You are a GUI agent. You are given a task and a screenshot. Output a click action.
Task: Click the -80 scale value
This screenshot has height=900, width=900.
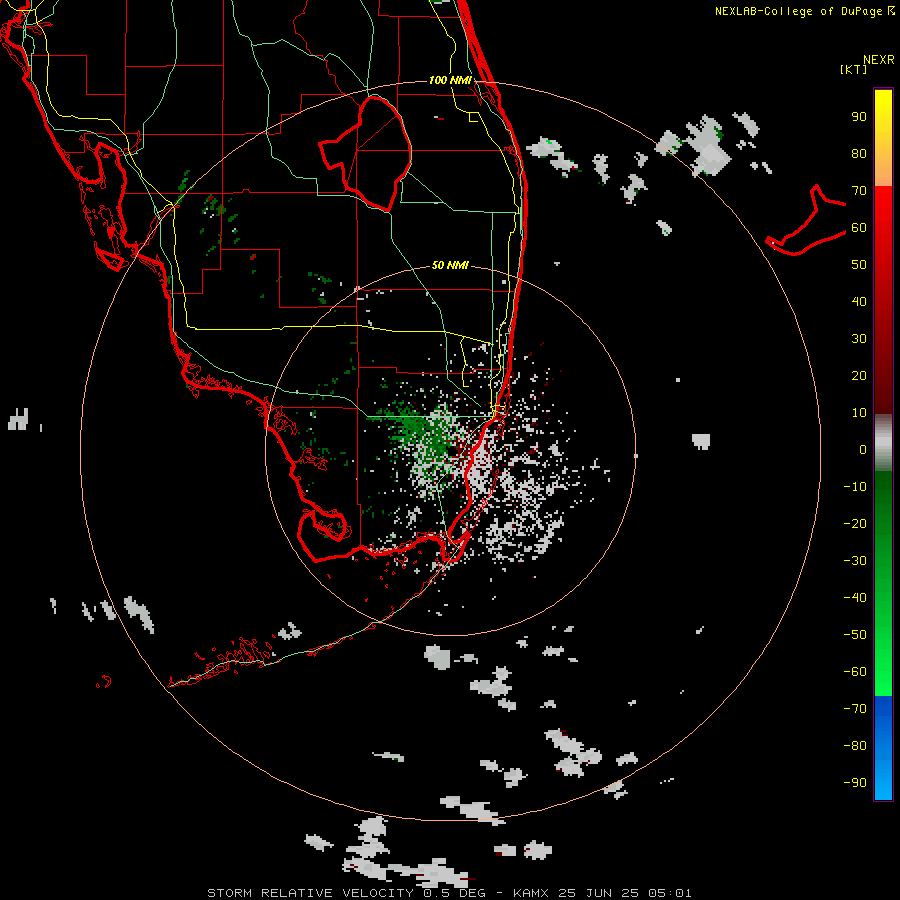point(855,746)
